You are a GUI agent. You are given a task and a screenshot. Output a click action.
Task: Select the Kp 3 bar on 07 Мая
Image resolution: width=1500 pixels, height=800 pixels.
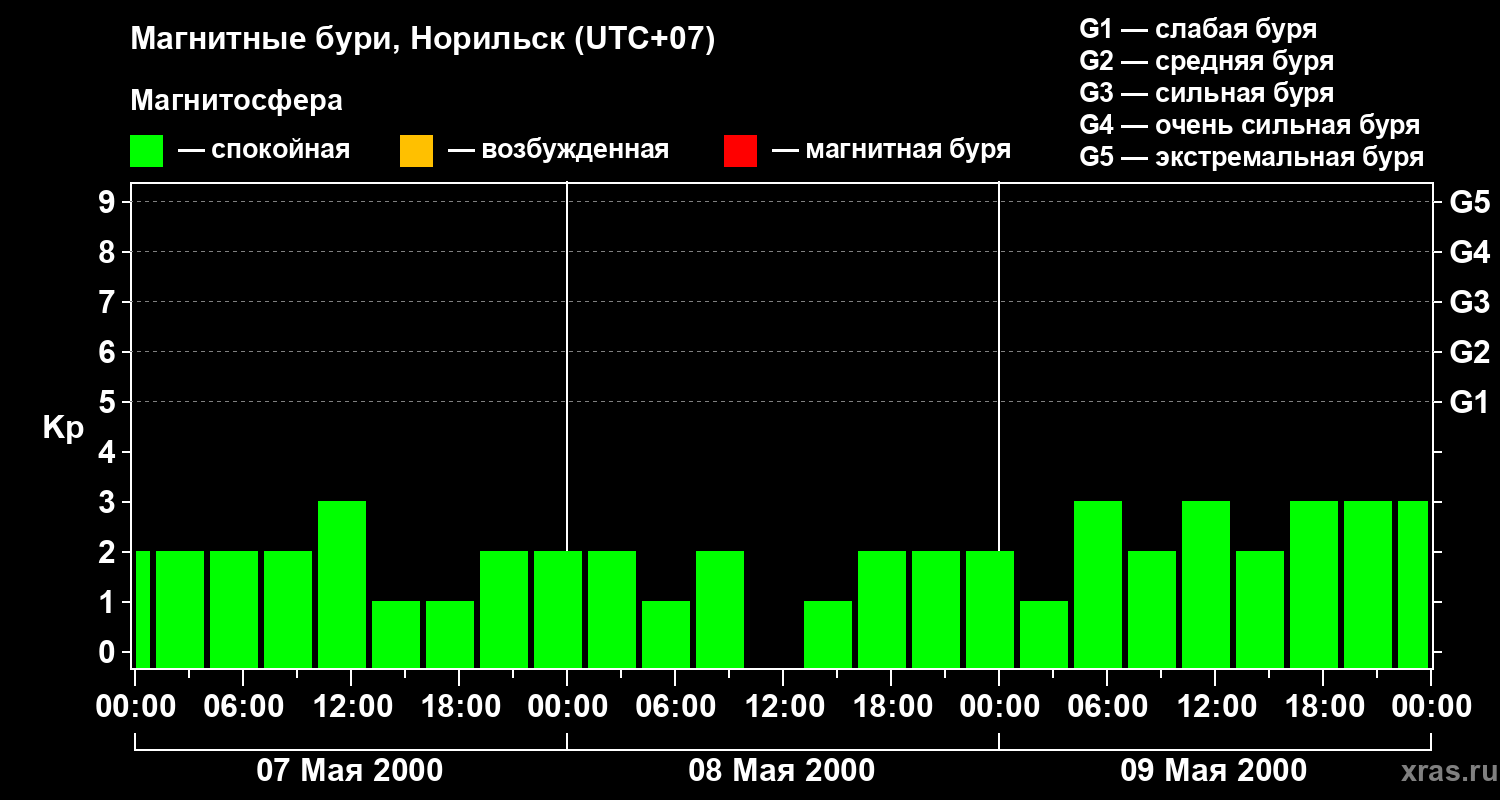(x=342, y=584)
